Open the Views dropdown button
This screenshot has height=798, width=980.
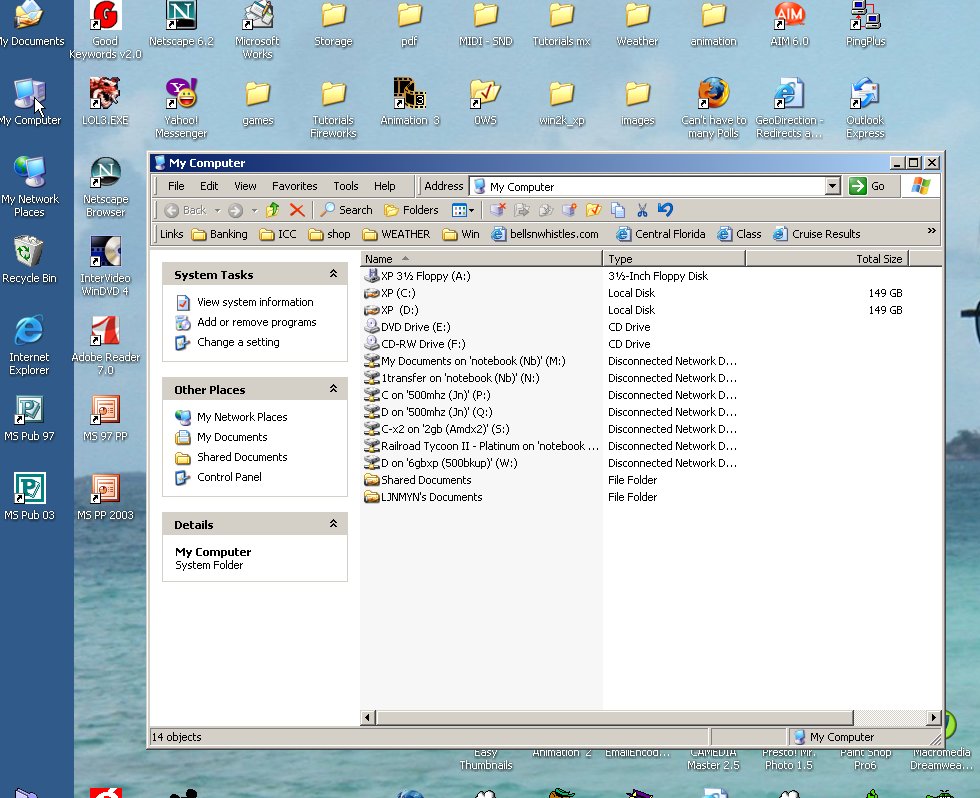coord(462,210)
